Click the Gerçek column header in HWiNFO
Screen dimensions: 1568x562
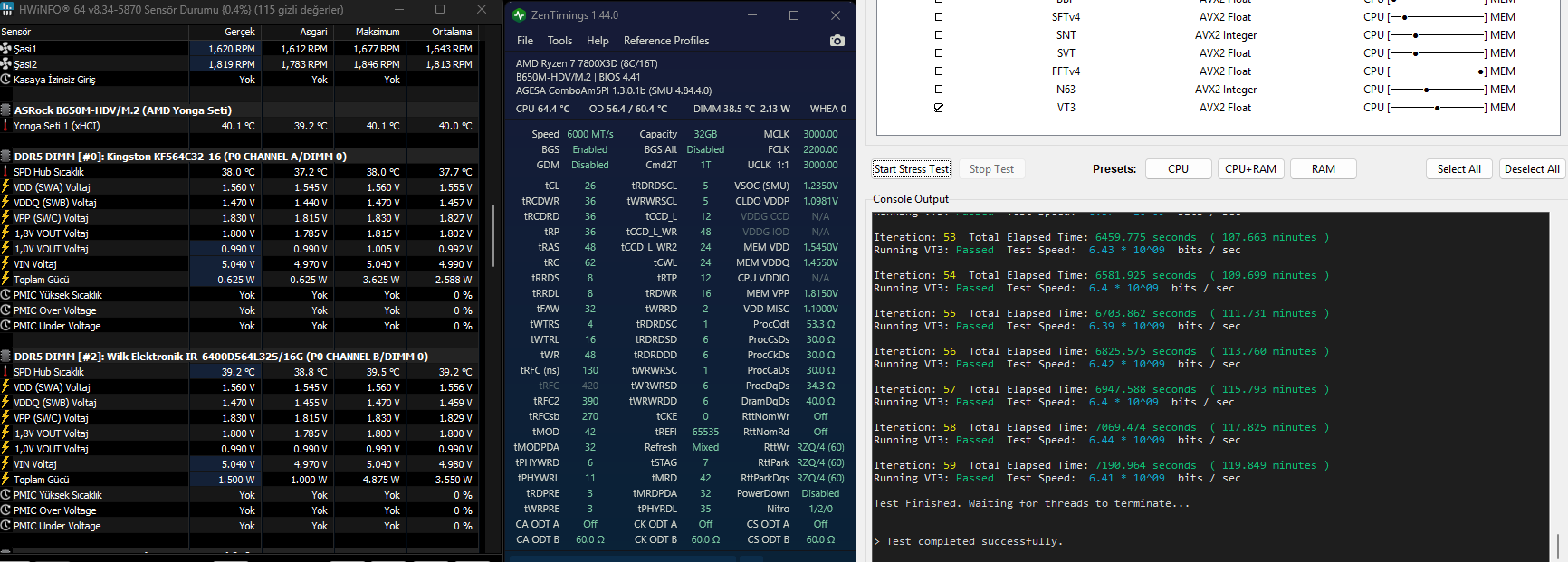225,32
